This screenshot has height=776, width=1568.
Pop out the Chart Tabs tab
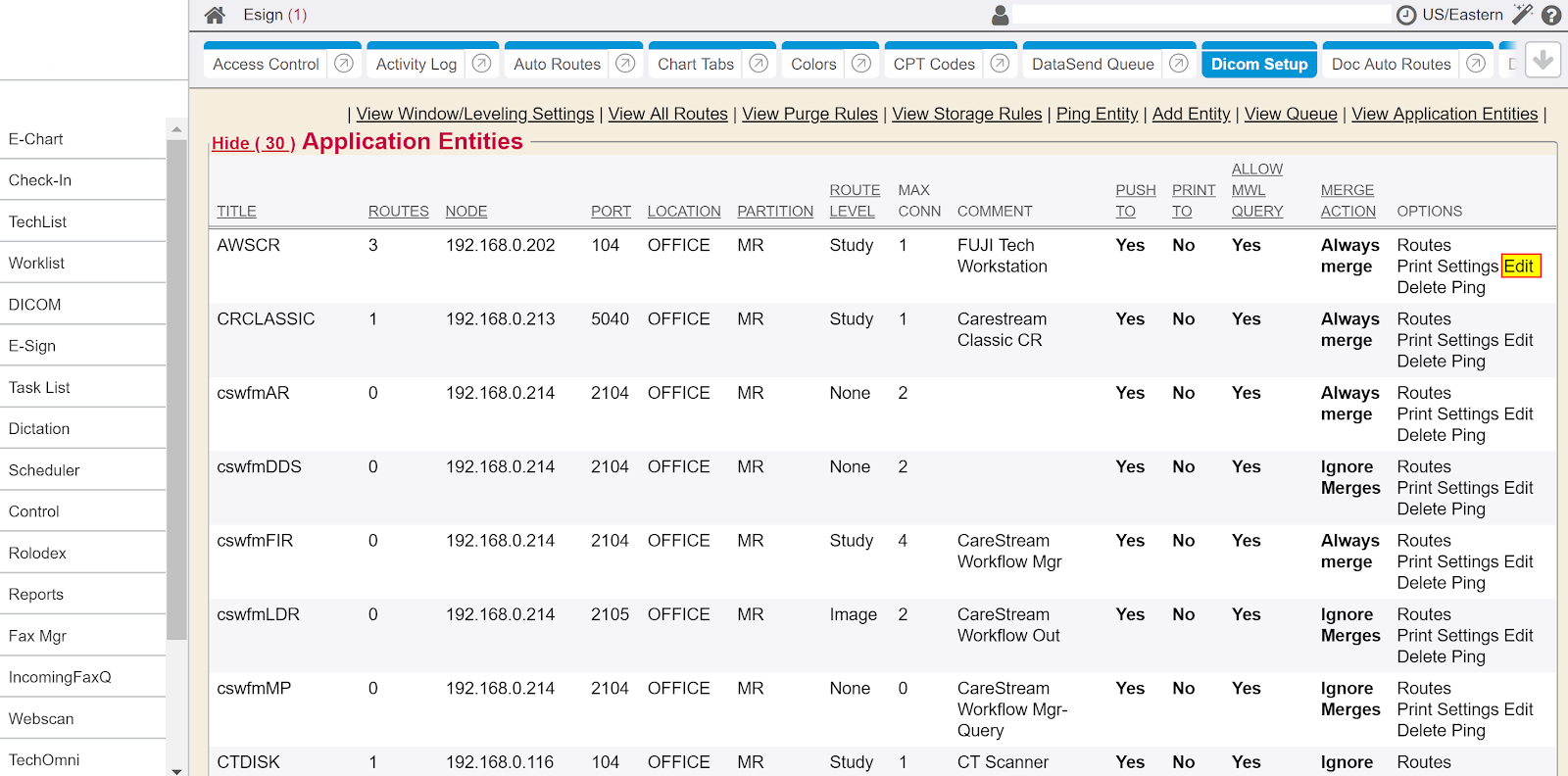(x=759, y=64)
